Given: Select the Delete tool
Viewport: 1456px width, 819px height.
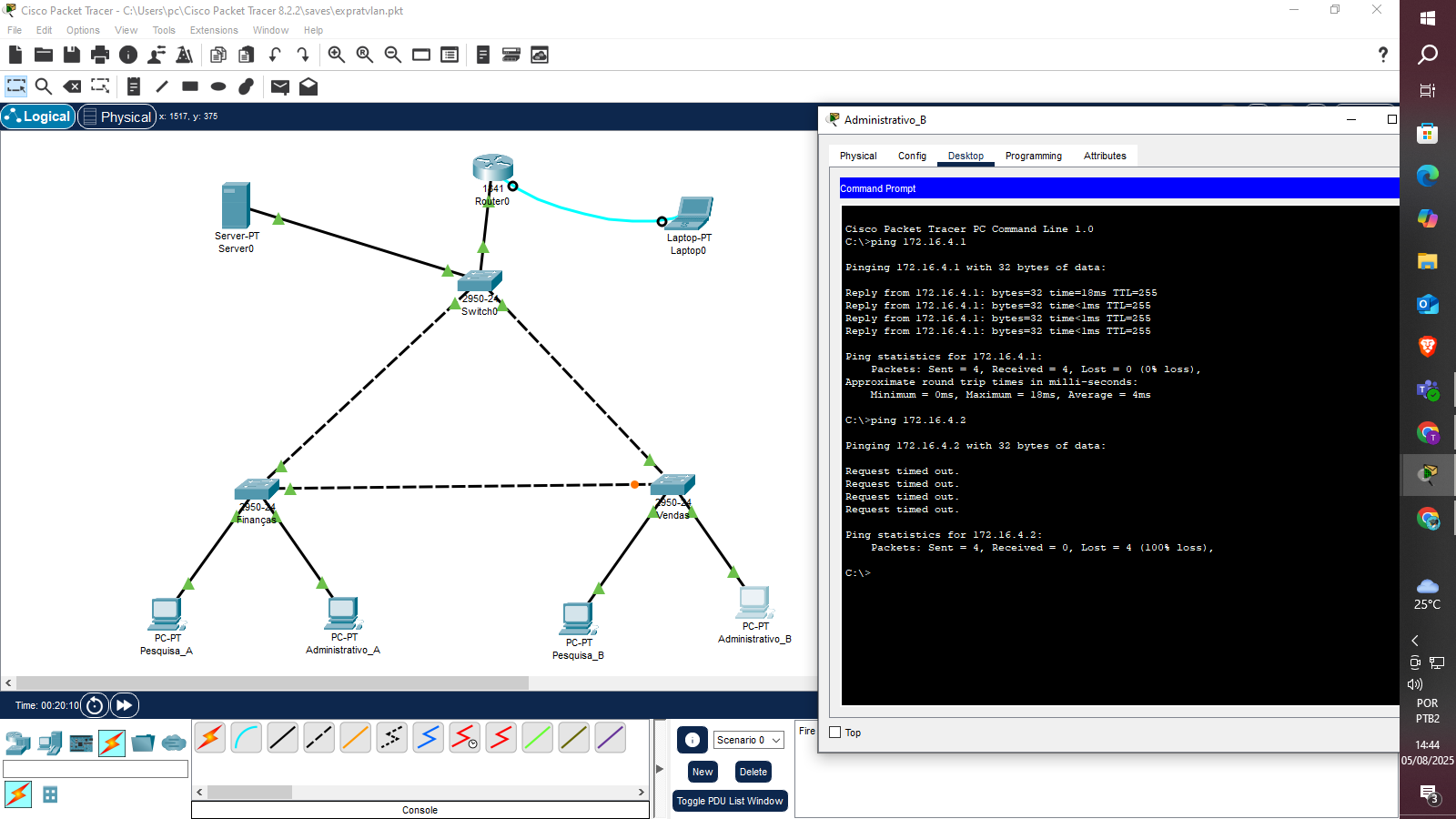Looking at the screenshot, I should point(72,86).
